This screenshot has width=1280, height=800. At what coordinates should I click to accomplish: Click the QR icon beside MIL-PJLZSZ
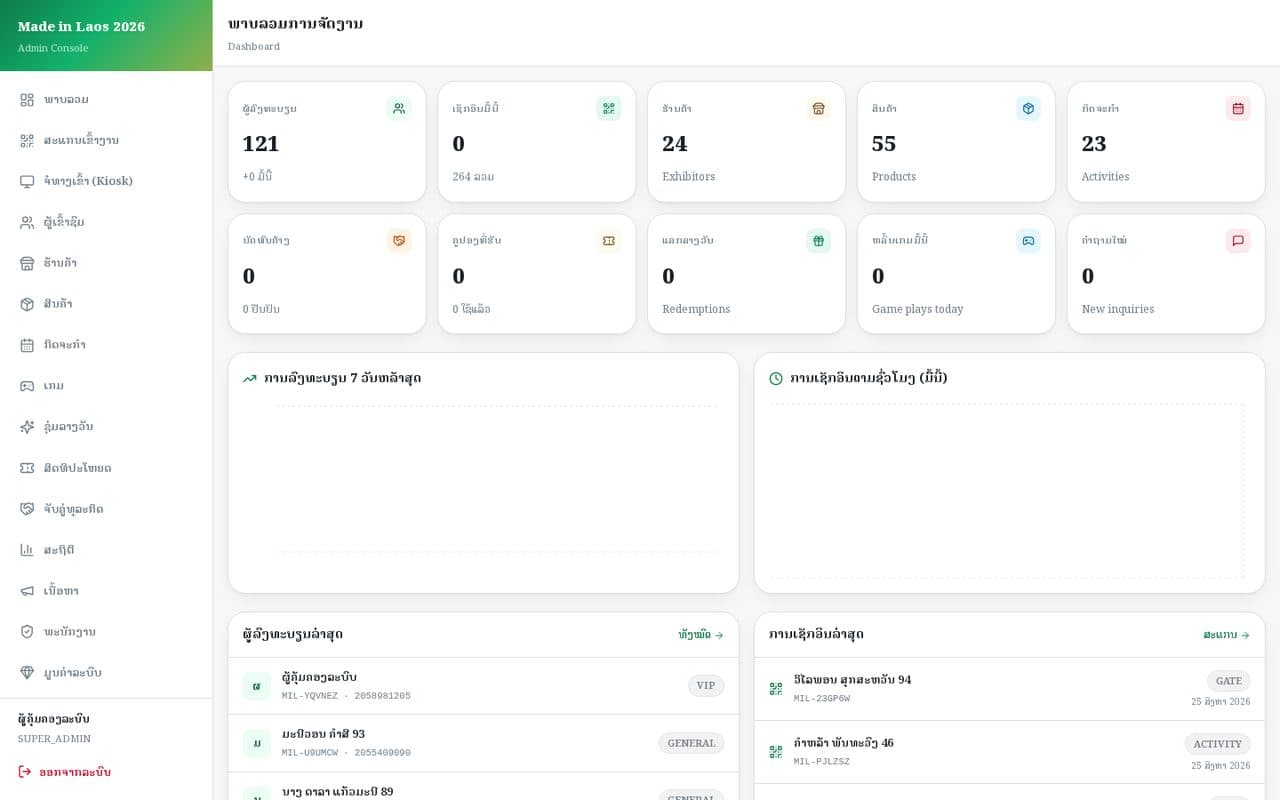coord(776,752)
